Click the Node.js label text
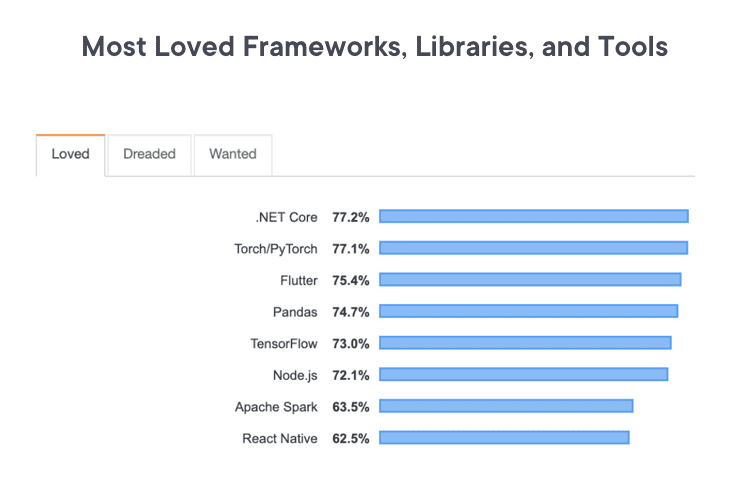The height and width of the screenshot is (484, 750). click(x=295, y=375)
